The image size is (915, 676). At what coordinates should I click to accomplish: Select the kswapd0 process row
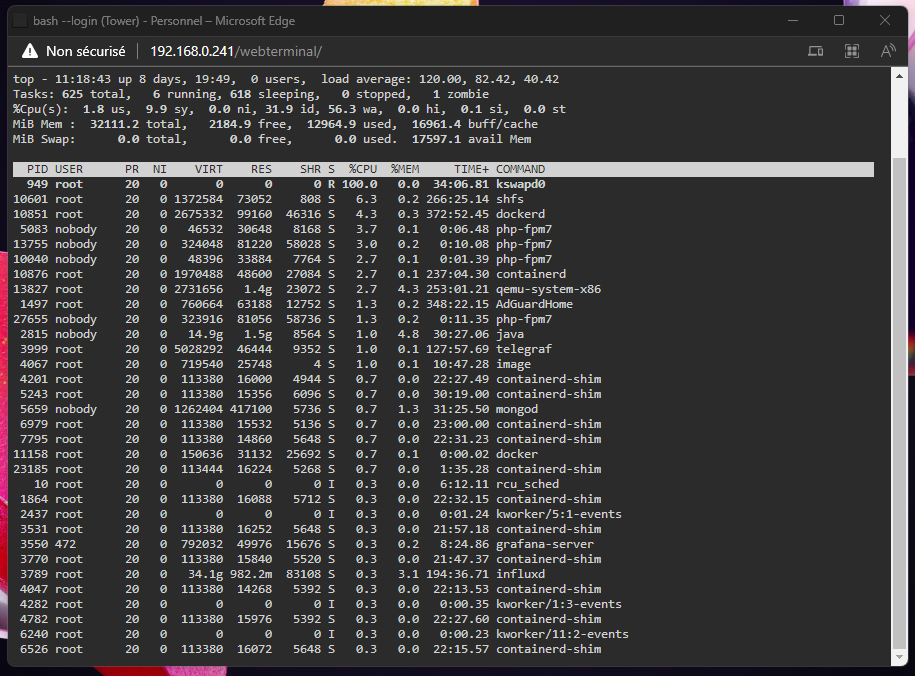click(443, 184)
